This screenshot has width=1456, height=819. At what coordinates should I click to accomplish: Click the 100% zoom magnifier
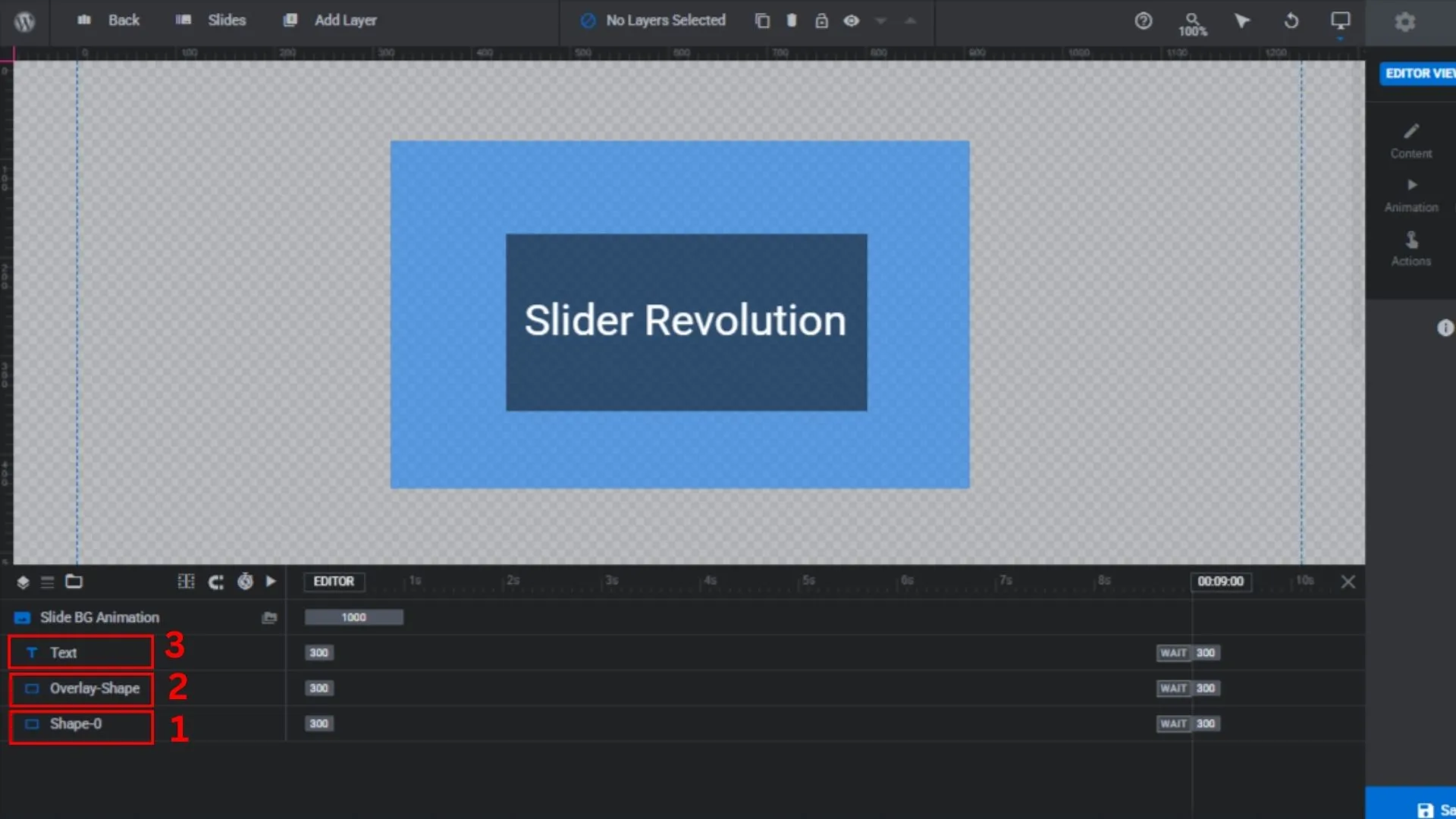point(1193,24)
